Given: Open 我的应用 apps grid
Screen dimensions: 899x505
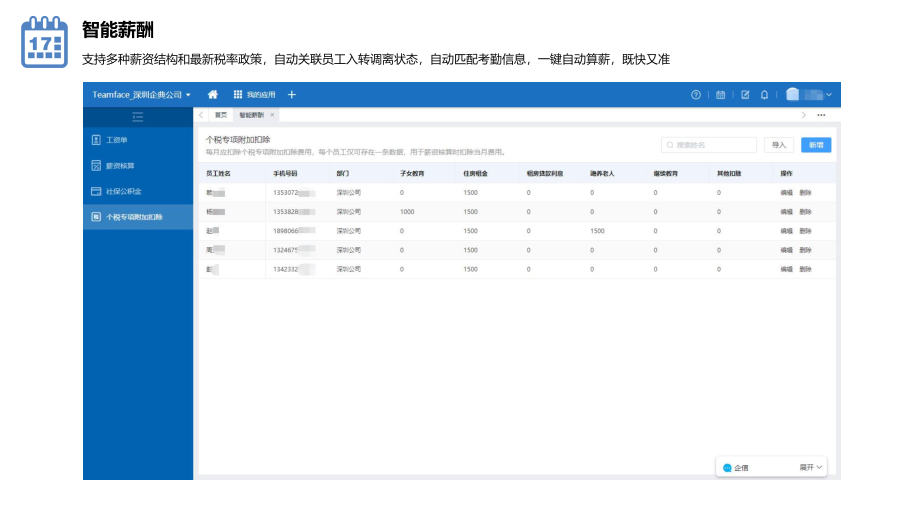Looking at the screenshot, I should pyautogui.click(x=255, y=95).
